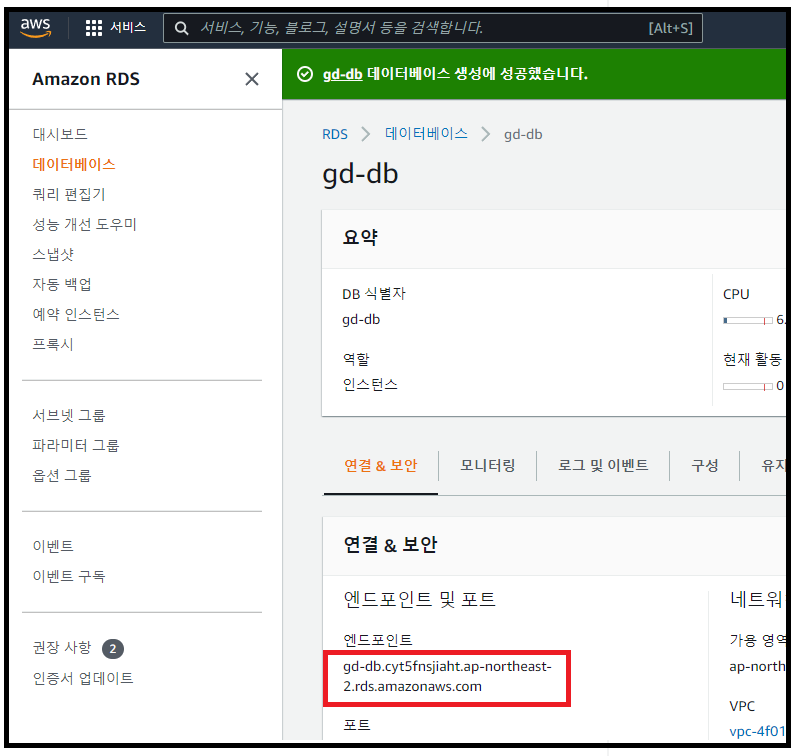
Task: Click the 엔드포인트 및 포트 heading
Action: (x=419, y=600)
